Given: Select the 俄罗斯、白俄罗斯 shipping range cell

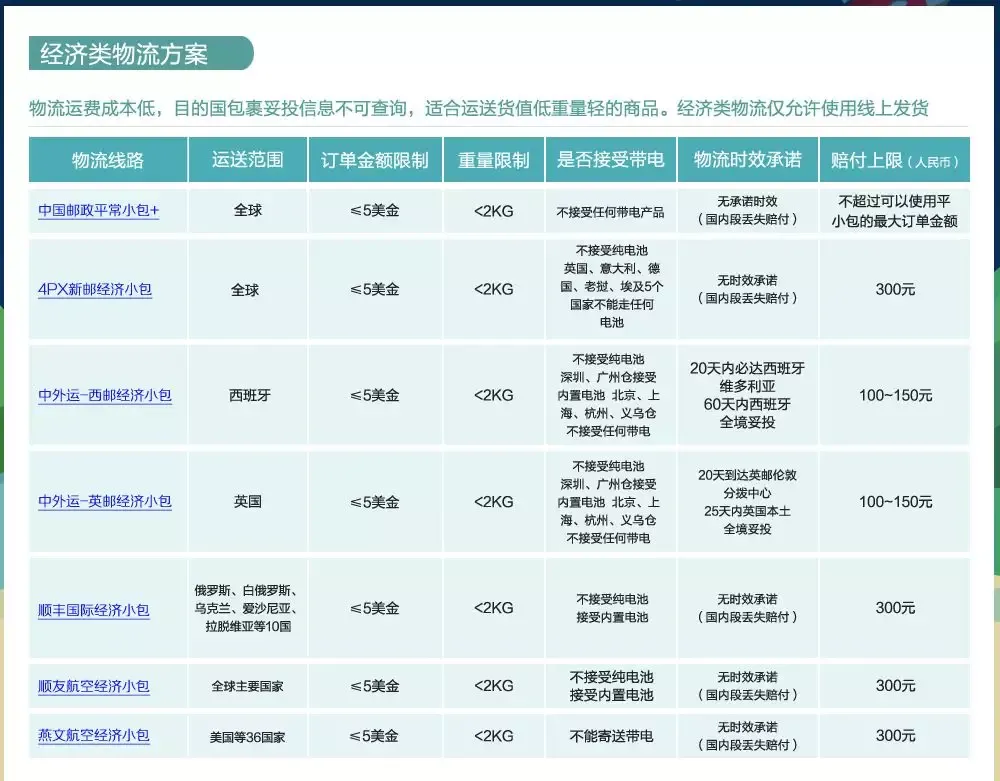Looking at the screenshot, I should point(245,608).
